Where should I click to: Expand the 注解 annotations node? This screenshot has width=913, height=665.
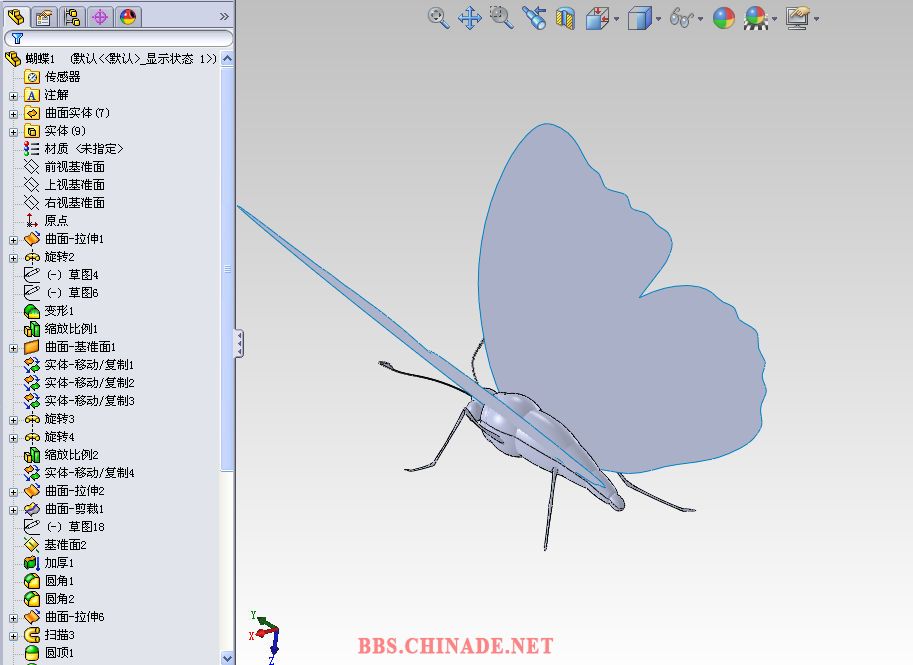pos(13,95)
